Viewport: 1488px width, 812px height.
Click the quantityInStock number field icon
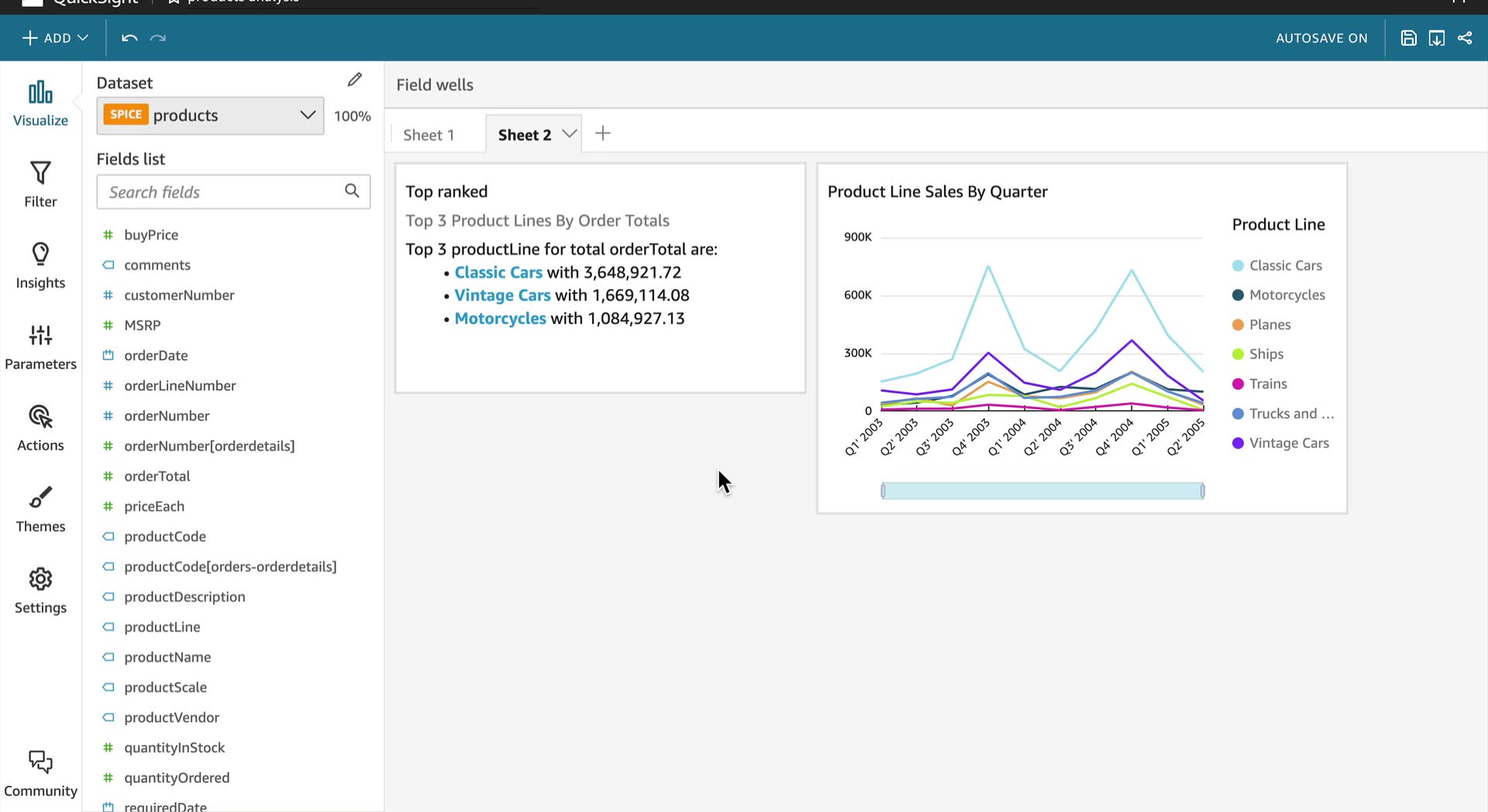108,748
